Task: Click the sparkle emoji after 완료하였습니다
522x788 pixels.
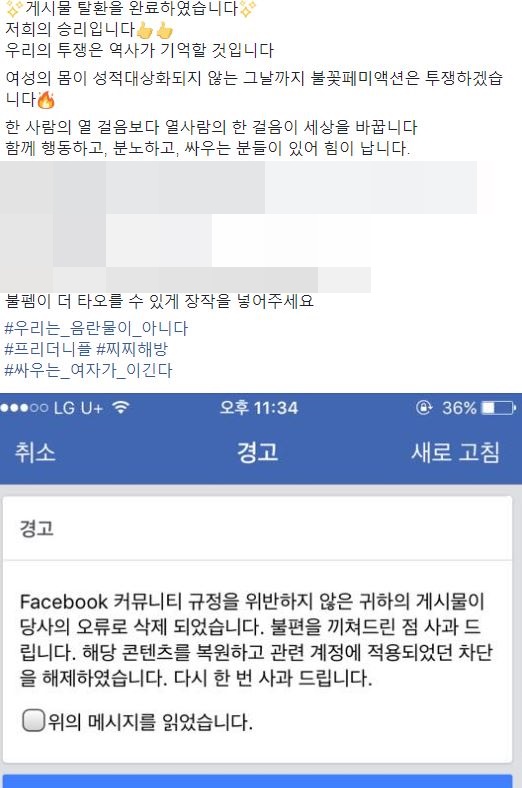Action: tap(247, 9)
